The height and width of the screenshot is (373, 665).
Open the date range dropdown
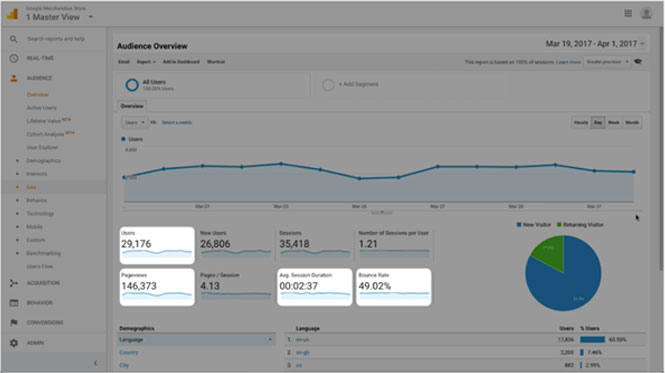pyautogui.click(x=595, y=44)
